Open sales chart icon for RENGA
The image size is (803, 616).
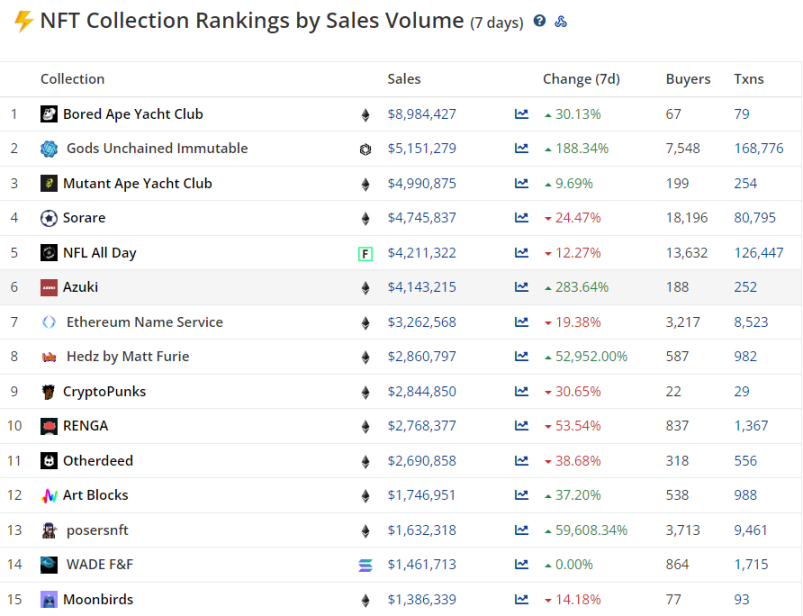521,426
